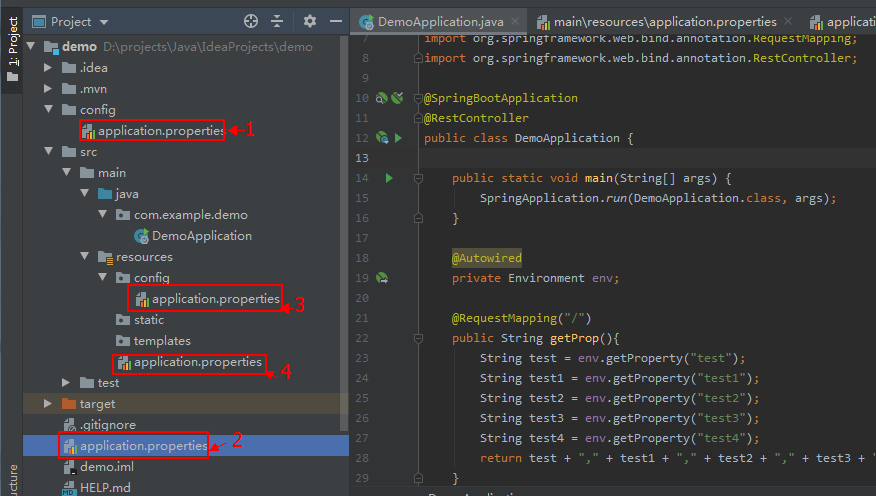This screenshot has width=876, height=496.
Task: Click the @Autowired annotation
Action: point(487,258)
